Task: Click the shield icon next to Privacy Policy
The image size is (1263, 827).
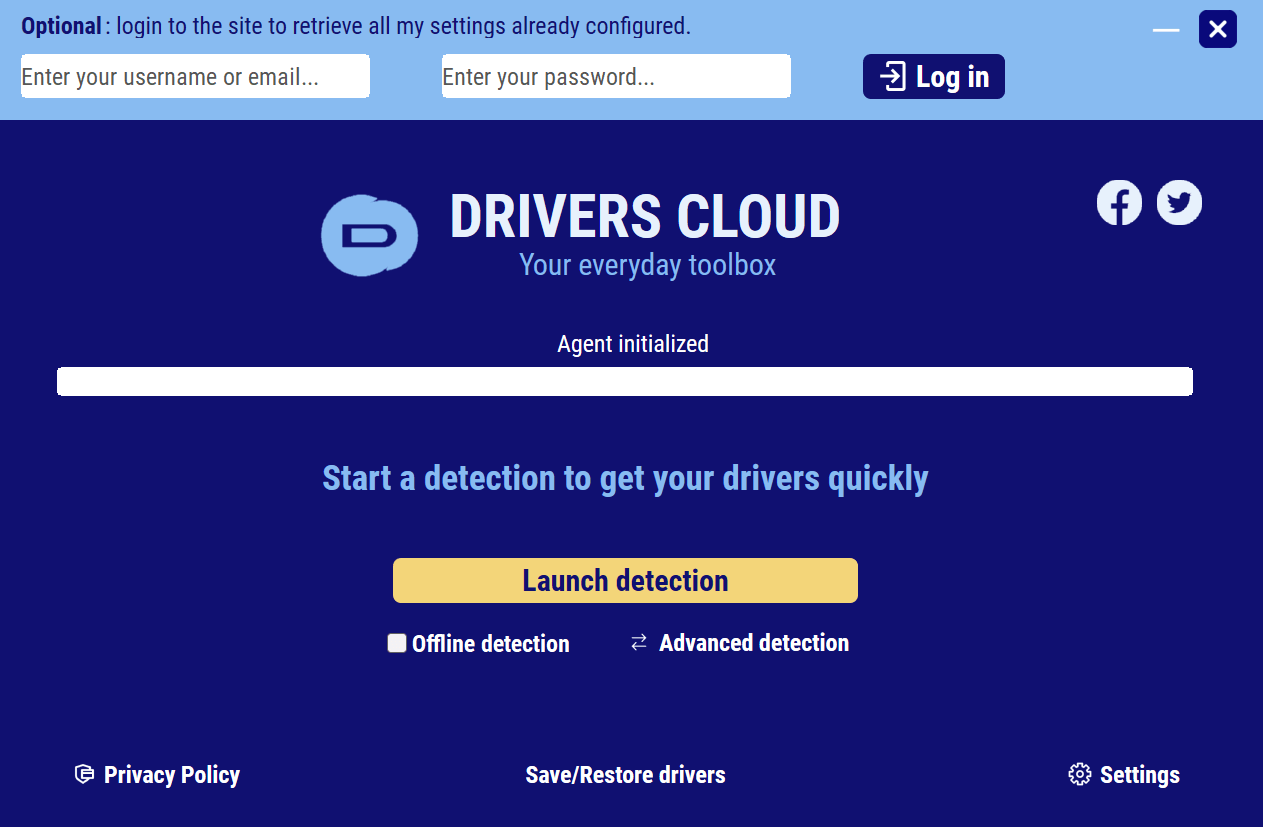Action: [84, 773]
